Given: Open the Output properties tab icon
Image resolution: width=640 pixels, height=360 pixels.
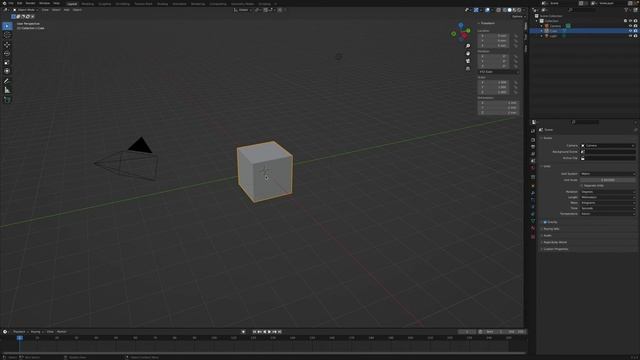Looking at the screenshot, I should point(533,147).
